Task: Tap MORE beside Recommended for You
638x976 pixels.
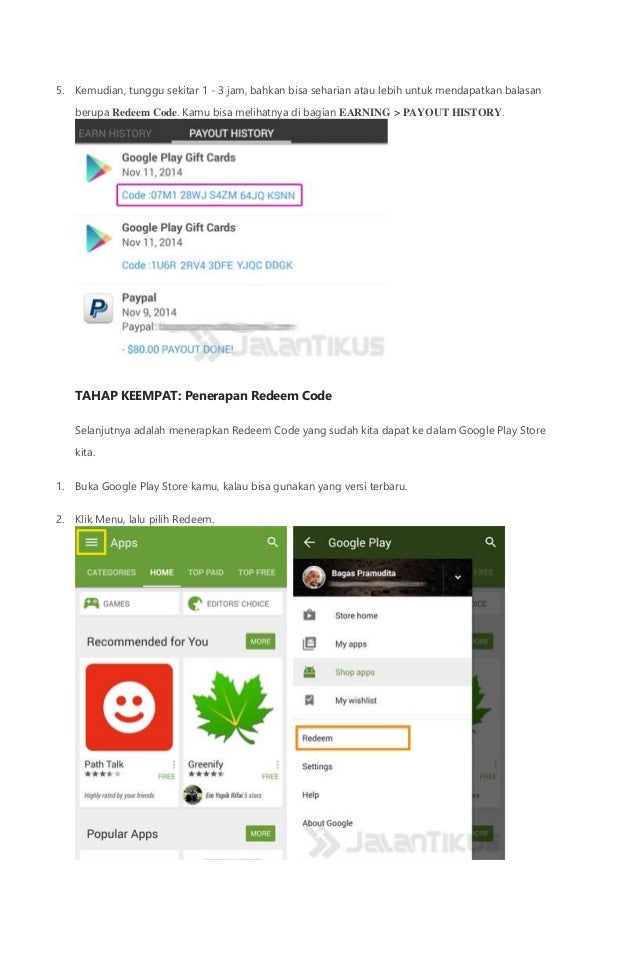Action: coord(260,641)
